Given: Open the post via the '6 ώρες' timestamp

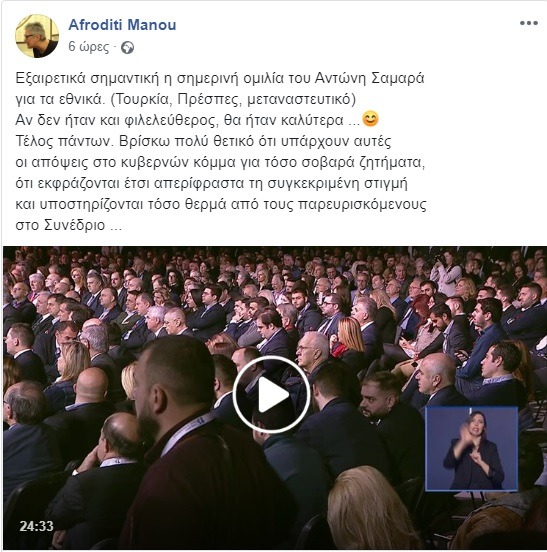Looking at the screenshot, I should (89, 47).
